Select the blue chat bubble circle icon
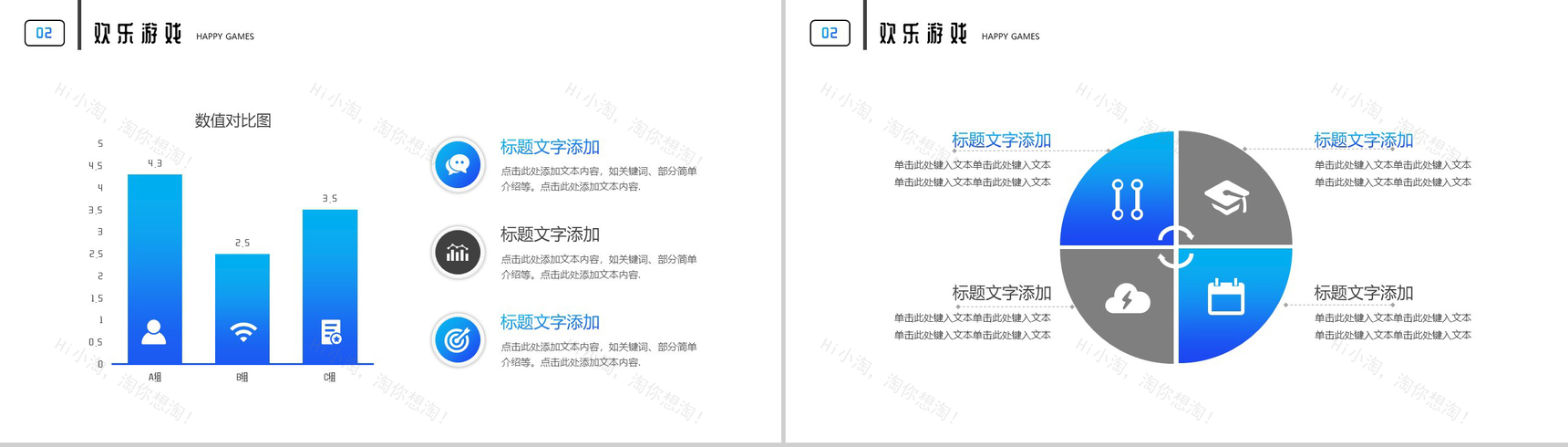The width and height of the screenshot is (1568, 447). (x=458, y=165)
